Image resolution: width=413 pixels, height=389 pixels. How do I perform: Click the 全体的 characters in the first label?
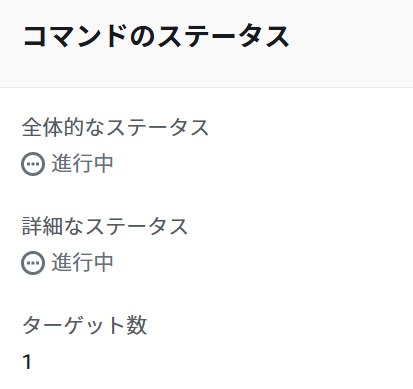53,127
